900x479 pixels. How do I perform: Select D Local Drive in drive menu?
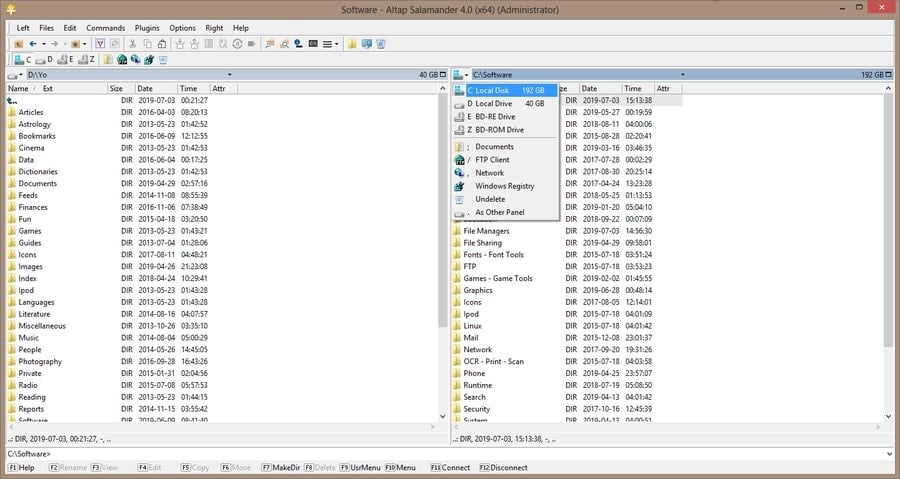tap(506, 103)
